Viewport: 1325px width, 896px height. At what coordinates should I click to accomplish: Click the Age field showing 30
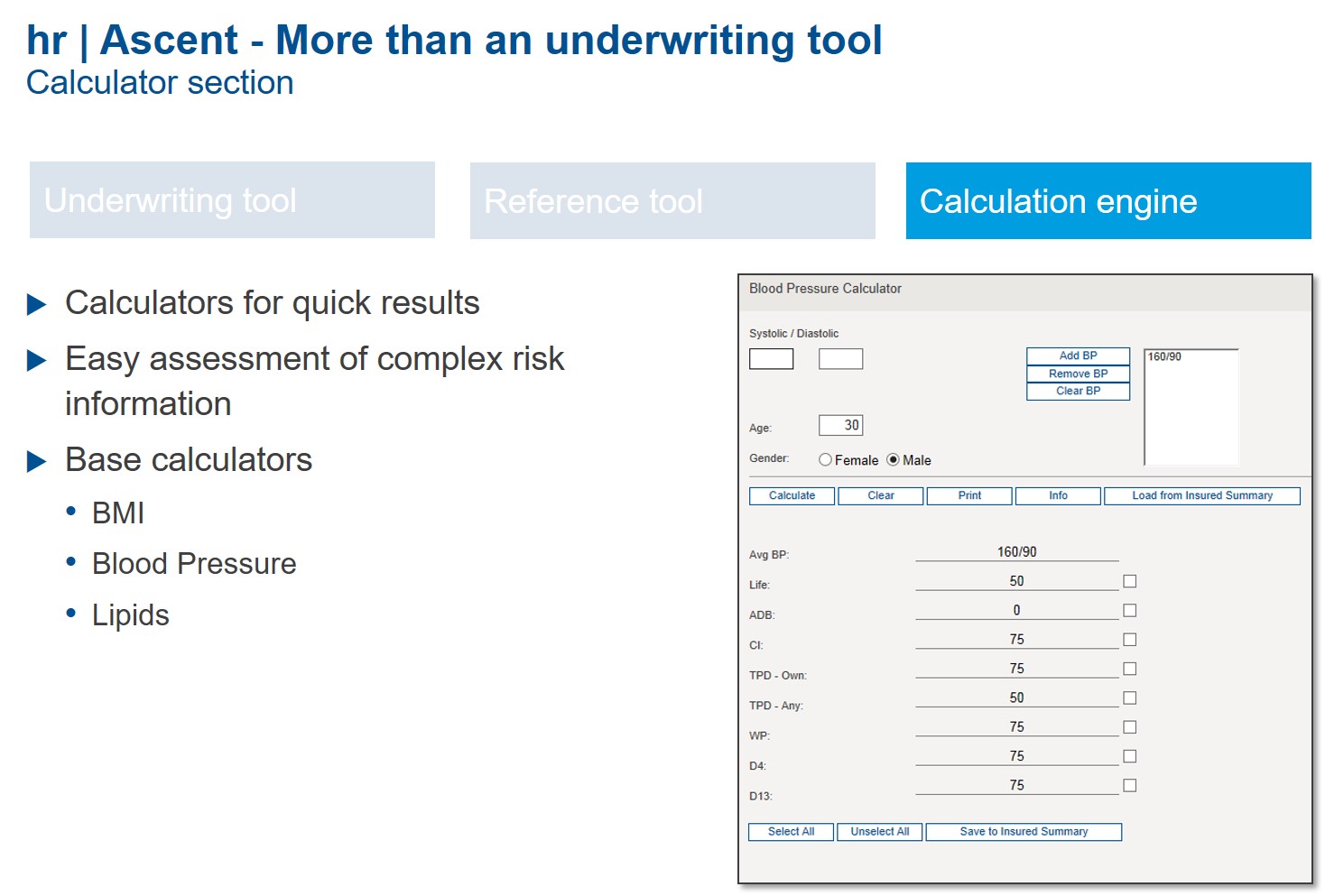coord(841,425)
